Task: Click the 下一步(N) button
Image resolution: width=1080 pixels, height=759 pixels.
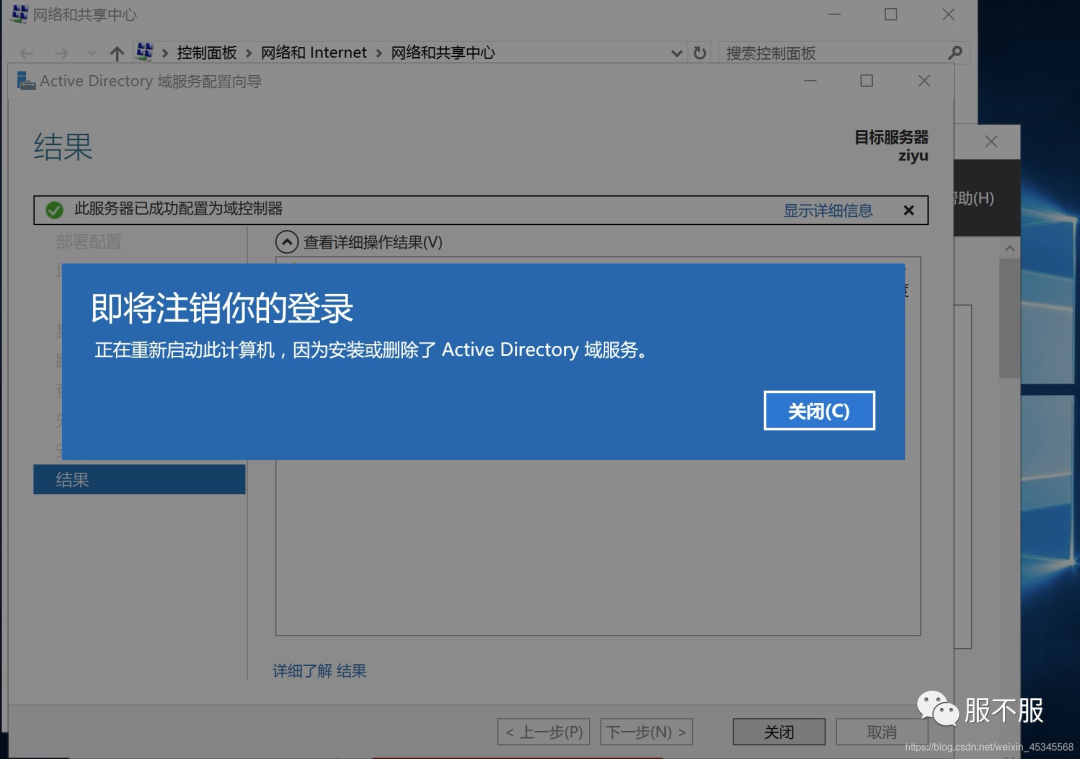Action: [646, 731]
